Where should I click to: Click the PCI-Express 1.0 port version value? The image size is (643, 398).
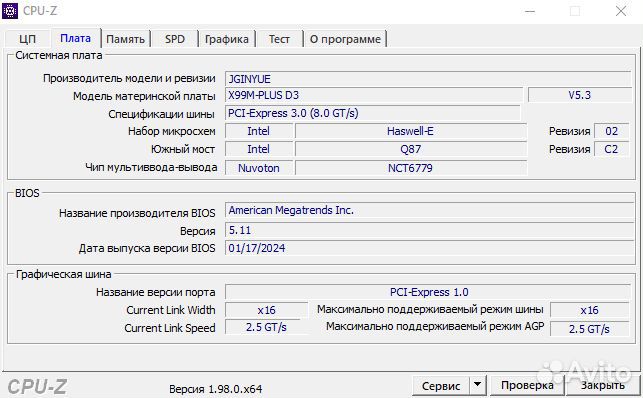(x=428, y=292)
